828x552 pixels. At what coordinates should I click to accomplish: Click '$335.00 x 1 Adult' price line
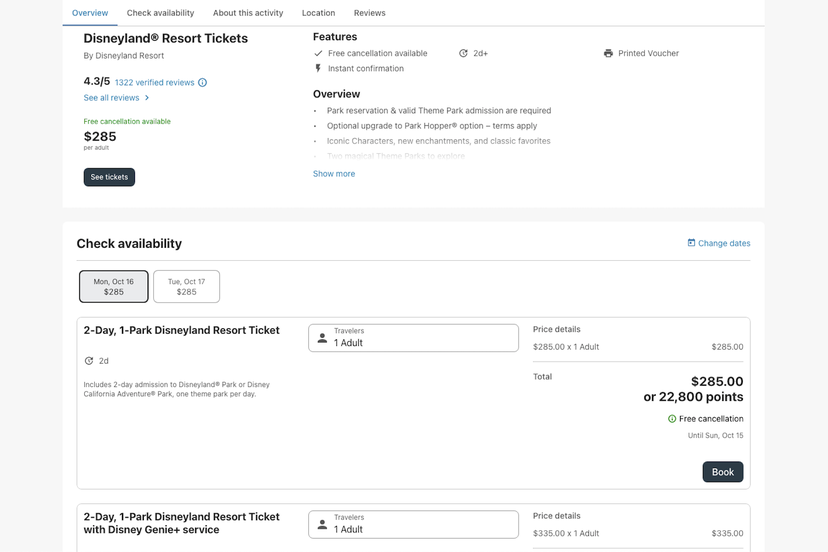[566, 533]
